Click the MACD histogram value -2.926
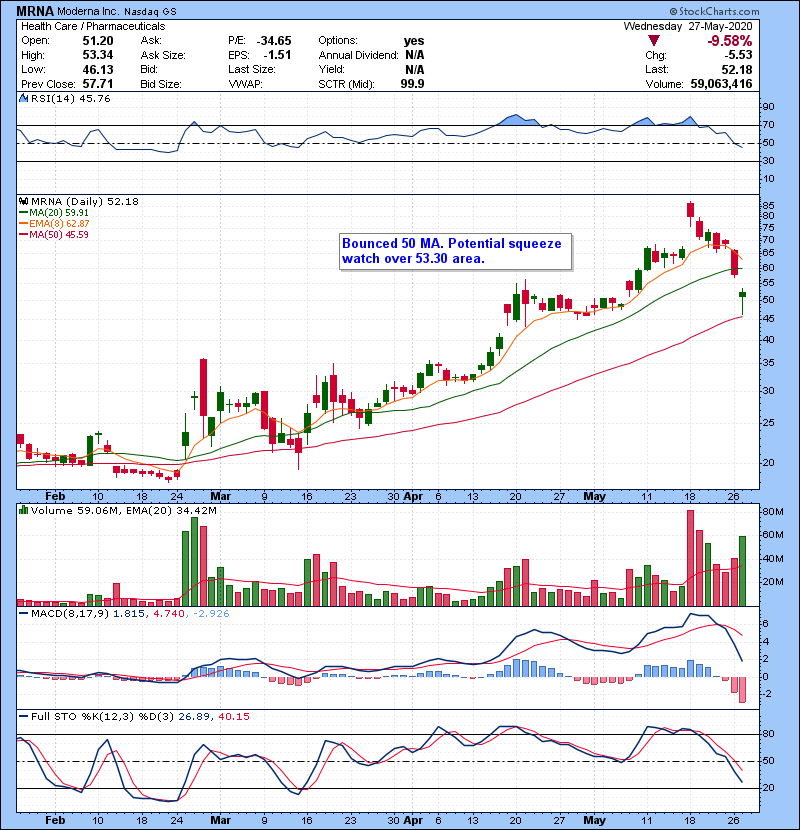The width and height of the screenshot is (800, 830). pyautogui.click(x=211, y=614)
